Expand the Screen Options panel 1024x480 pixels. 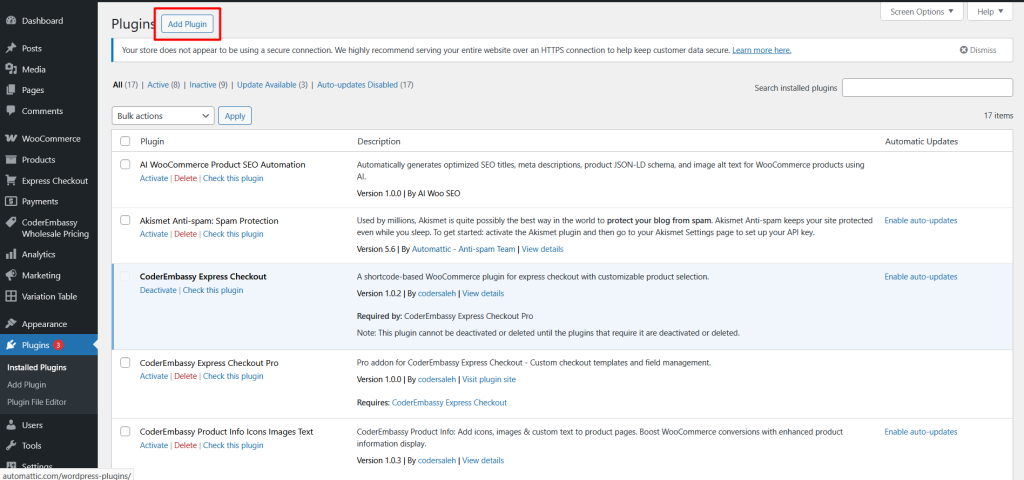coord(921,12)
